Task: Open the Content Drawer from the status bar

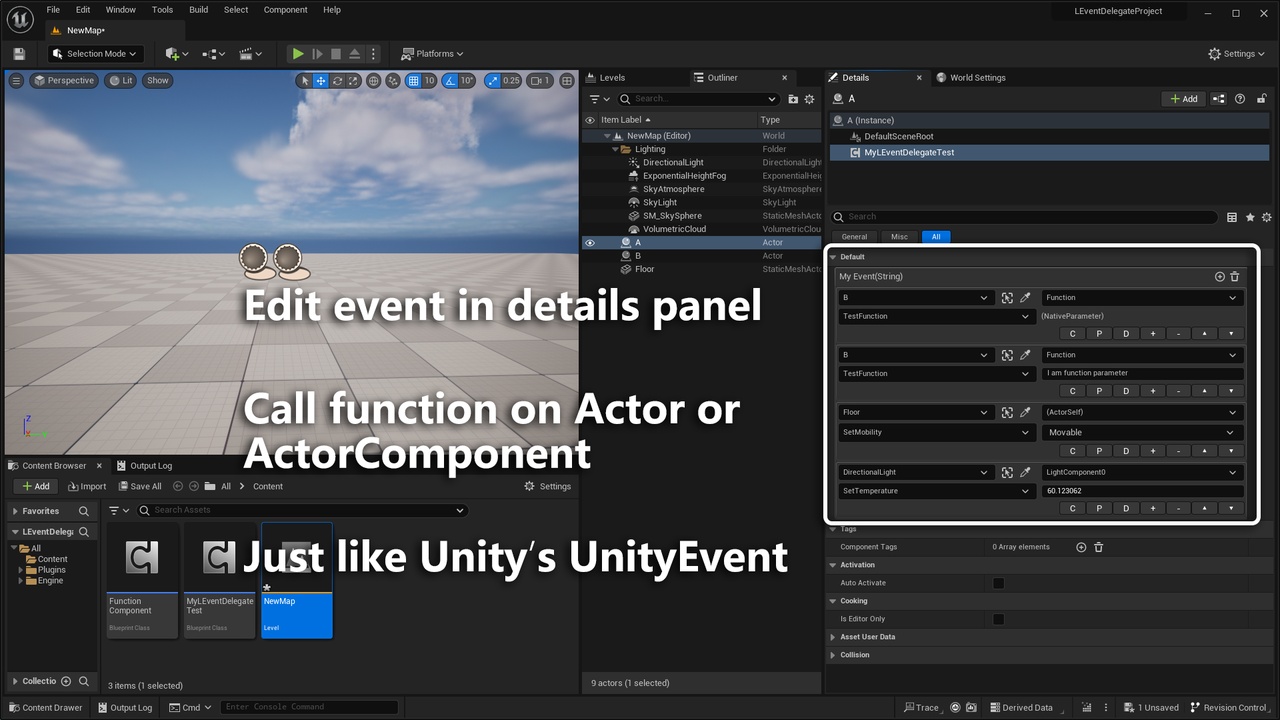Action: pos(46,707)
